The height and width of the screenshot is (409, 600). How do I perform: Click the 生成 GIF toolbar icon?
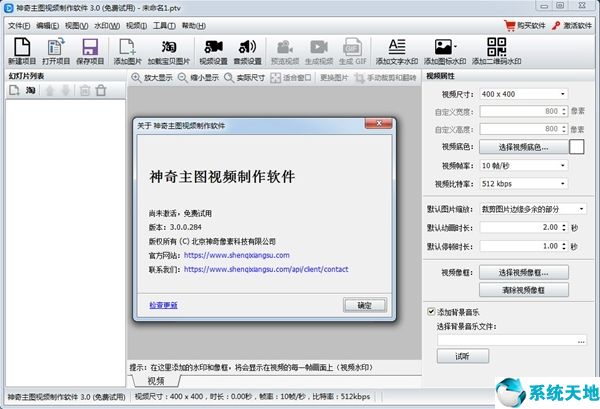pyautogui.click(x=352, y=47)
